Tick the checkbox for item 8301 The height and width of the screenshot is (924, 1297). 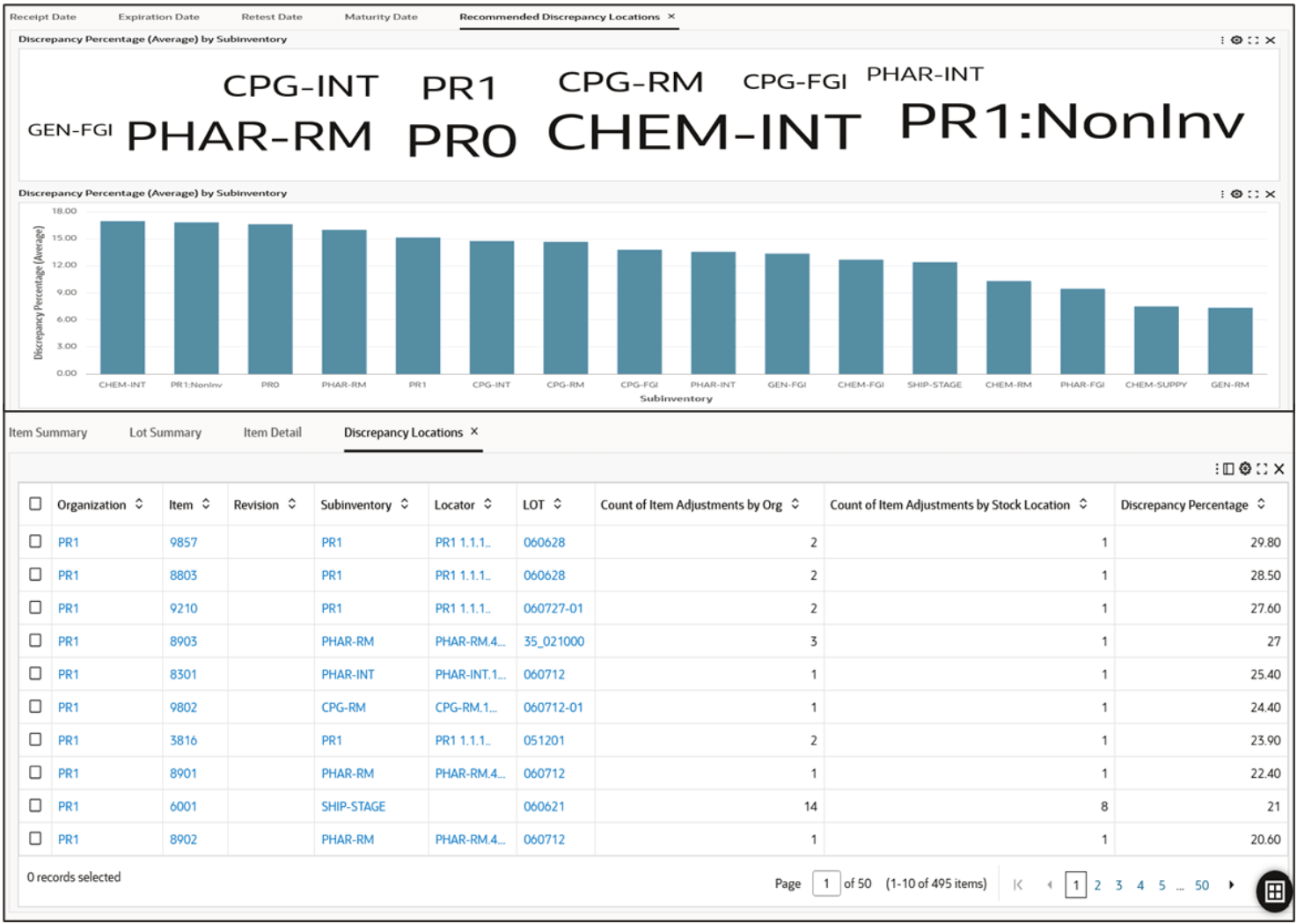tap(35, 674)
